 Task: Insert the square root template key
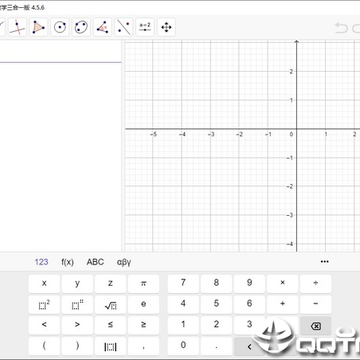click(x=110, y=305)
